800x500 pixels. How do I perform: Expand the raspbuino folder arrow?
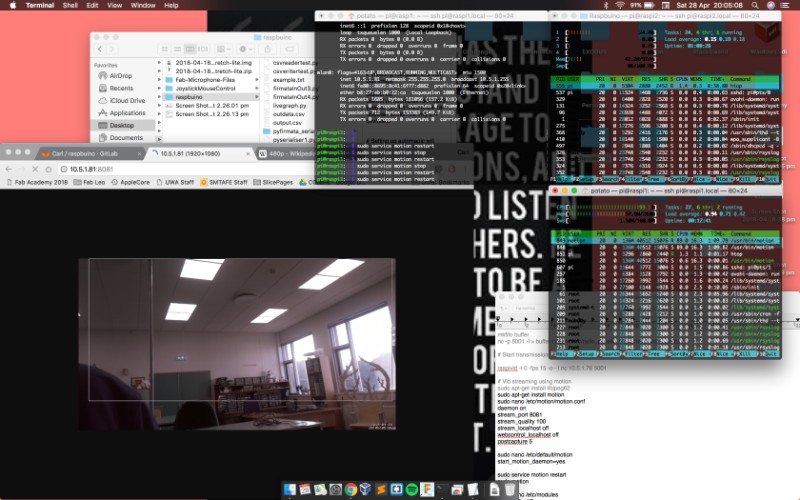[x=256, y=96]
